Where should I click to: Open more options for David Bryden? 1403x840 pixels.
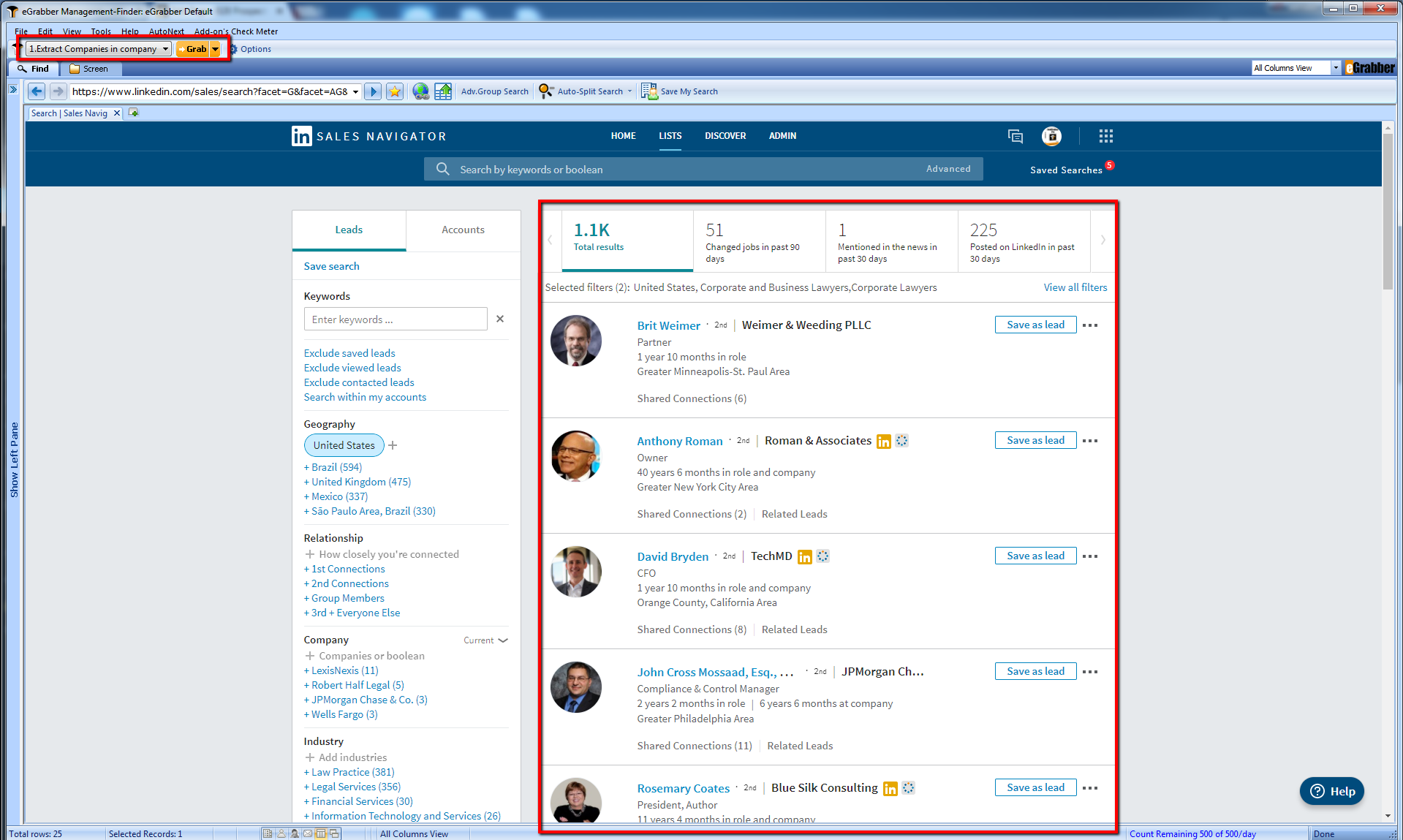pyautogui.click(x=1090, y=556)
